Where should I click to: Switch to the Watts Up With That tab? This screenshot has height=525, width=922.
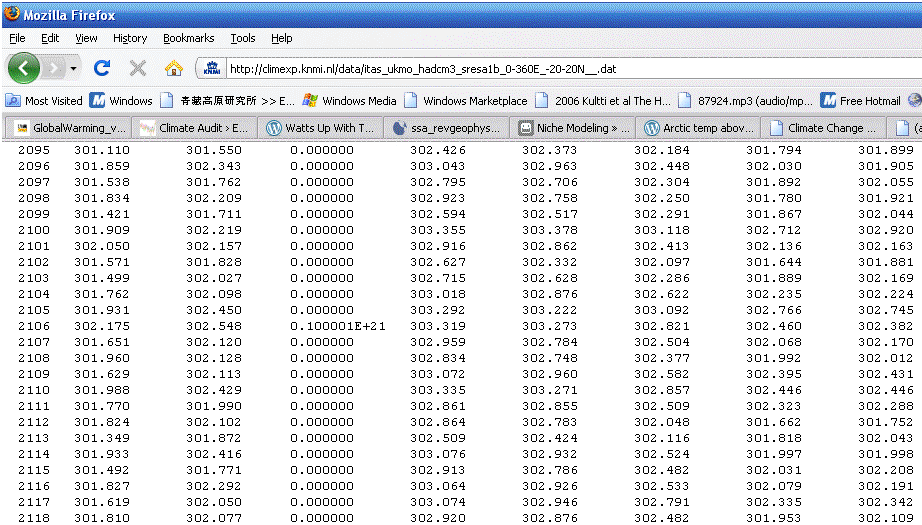[320, 128]
